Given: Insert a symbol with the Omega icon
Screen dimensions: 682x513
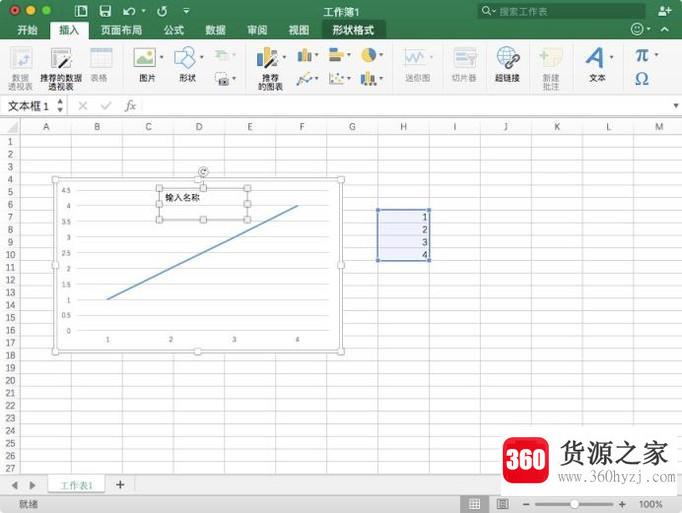Looking at the screenshot, I should [642, 79].
